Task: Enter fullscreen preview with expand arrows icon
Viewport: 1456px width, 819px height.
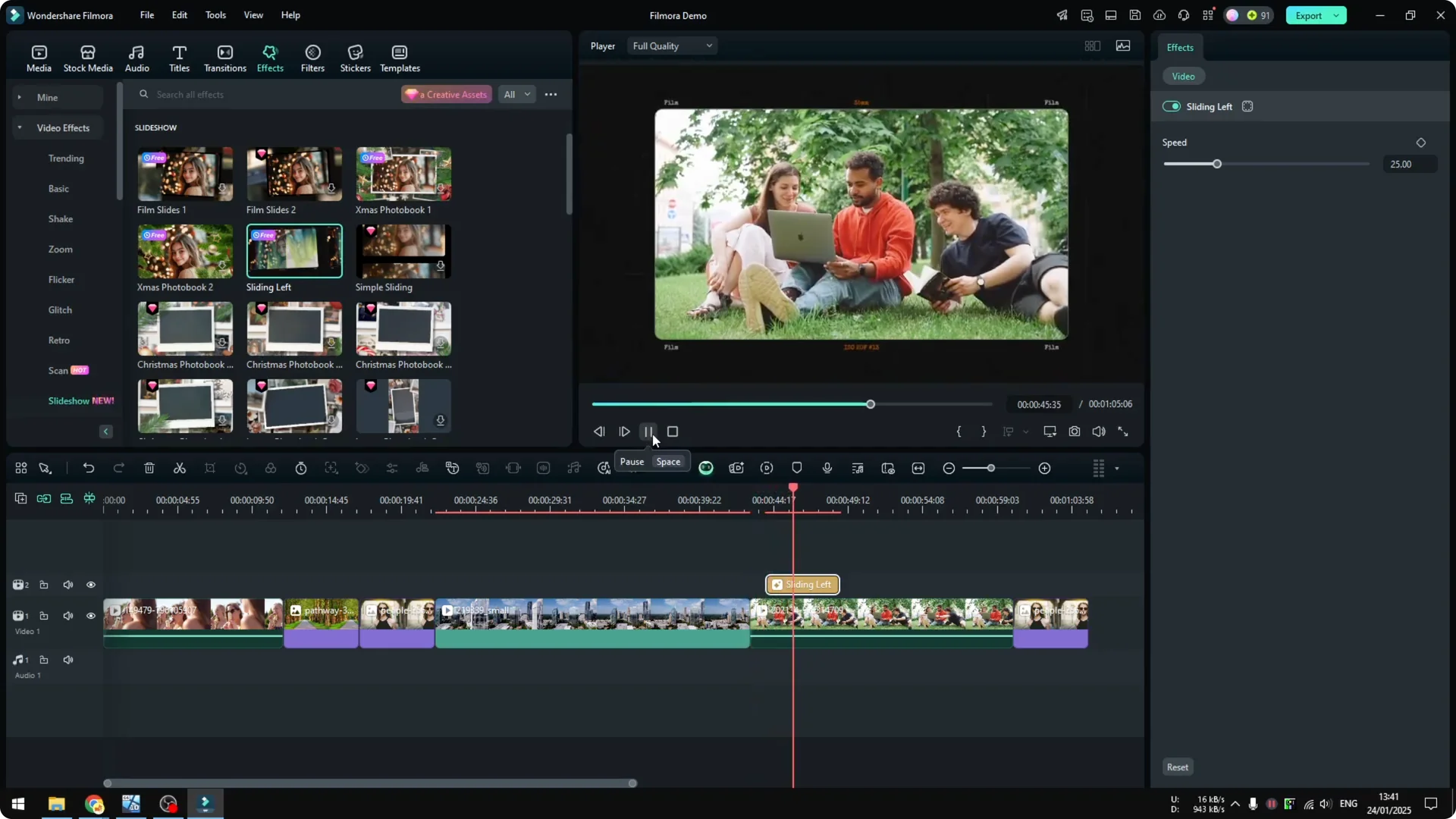Action: tap(1123, 431)
